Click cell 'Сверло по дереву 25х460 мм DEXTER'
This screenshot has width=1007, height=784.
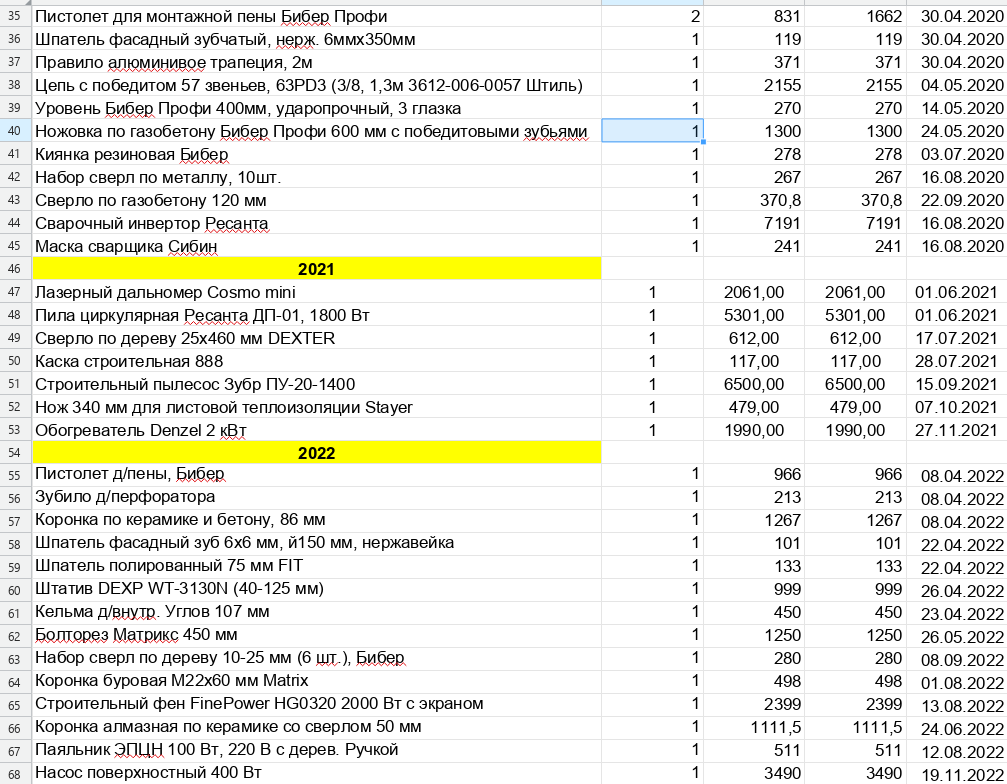click(x=317, y=338)
